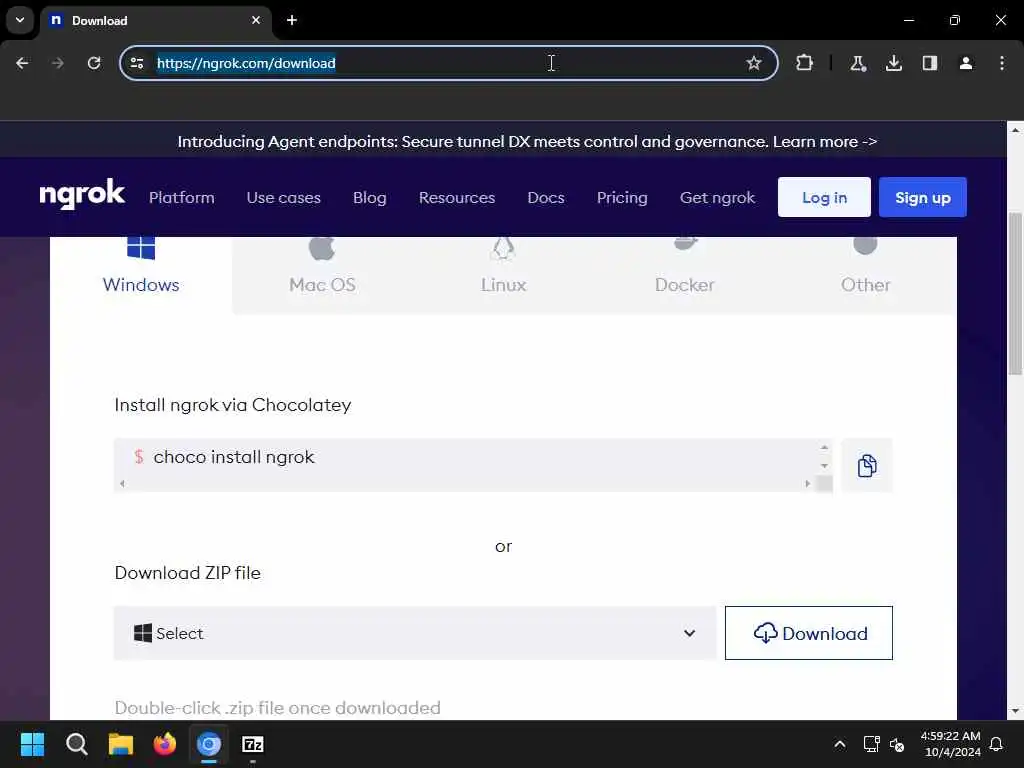Open the Select architecture dropdown

(x=415, y=633)
